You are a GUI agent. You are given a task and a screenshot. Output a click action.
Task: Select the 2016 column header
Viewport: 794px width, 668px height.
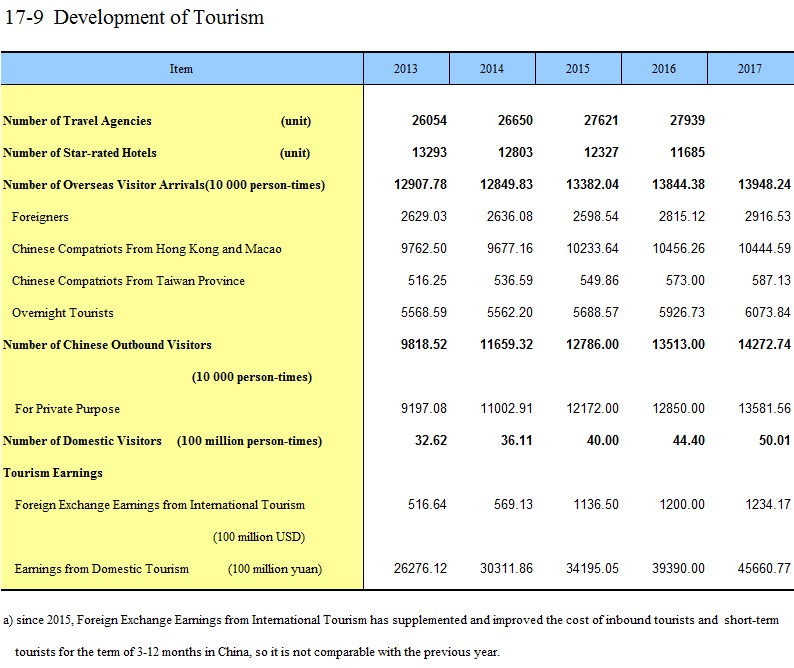[x=664, y=68]
